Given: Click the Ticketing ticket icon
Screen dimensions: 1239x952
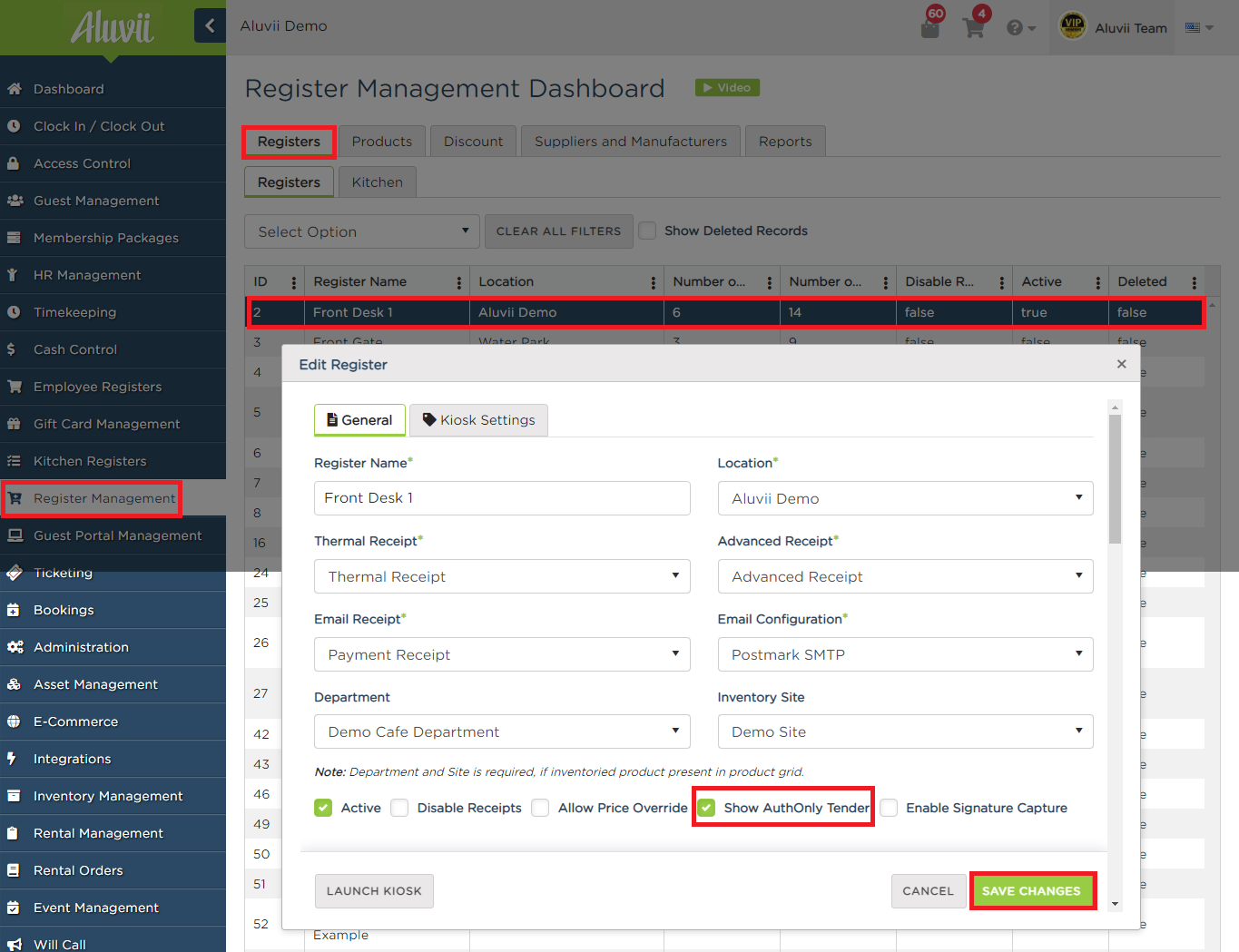Looking at the screenshot, I should point(15,573).
